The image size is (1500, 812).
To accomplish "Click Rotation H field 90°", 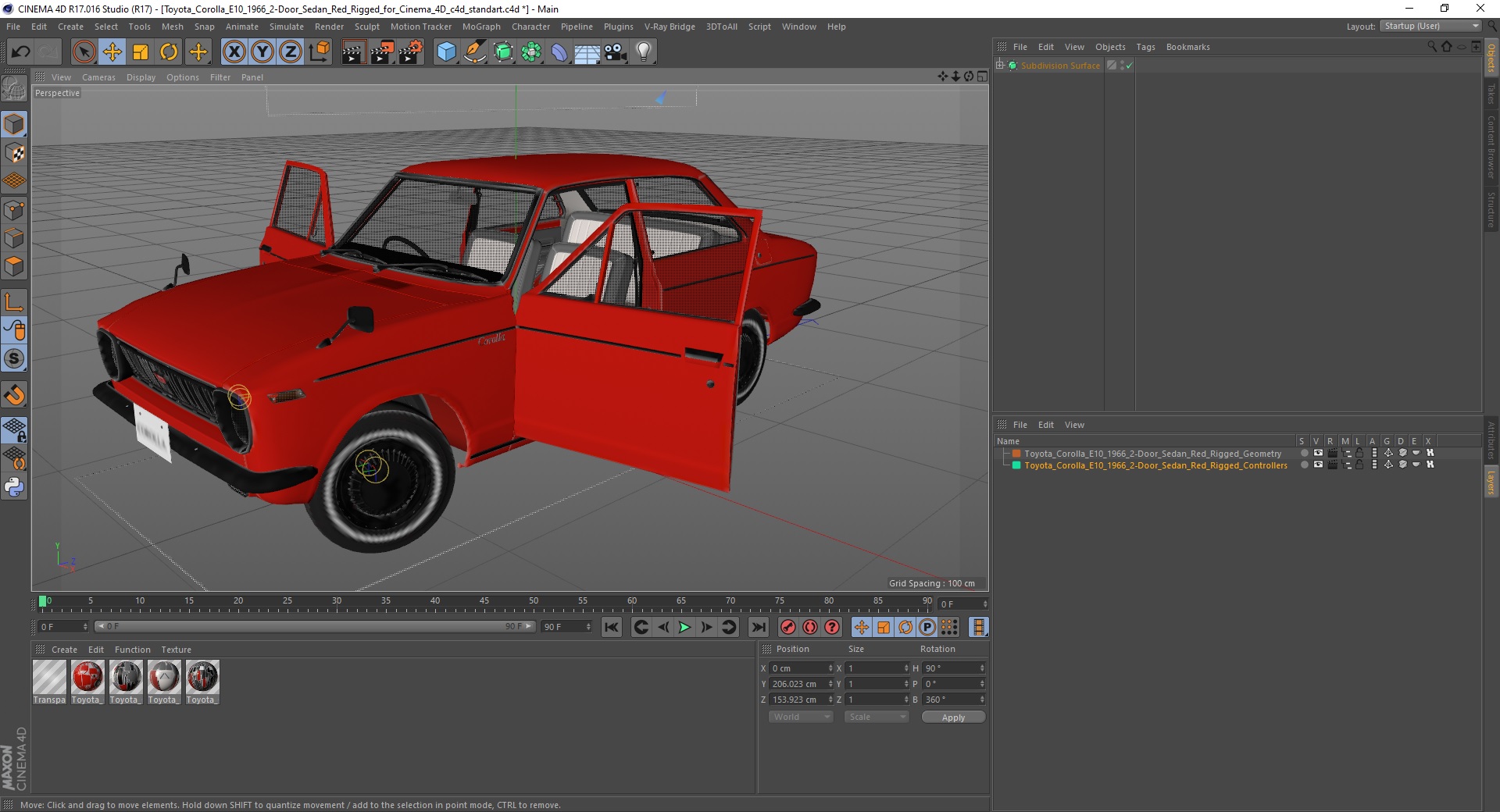I will coord(954,668).
